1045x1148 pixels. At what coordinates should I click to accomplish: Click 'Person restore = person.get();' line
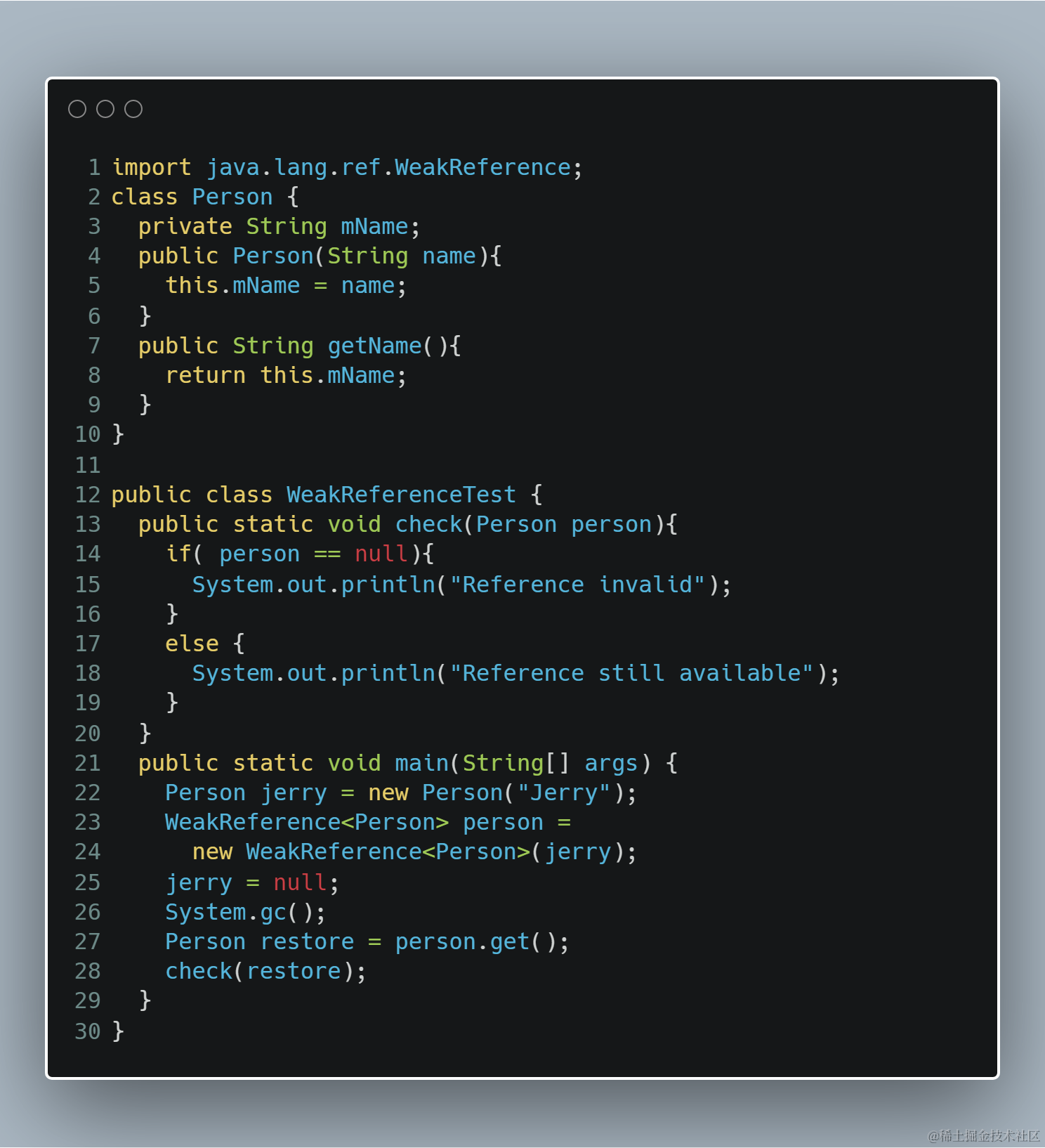[367, 942]
